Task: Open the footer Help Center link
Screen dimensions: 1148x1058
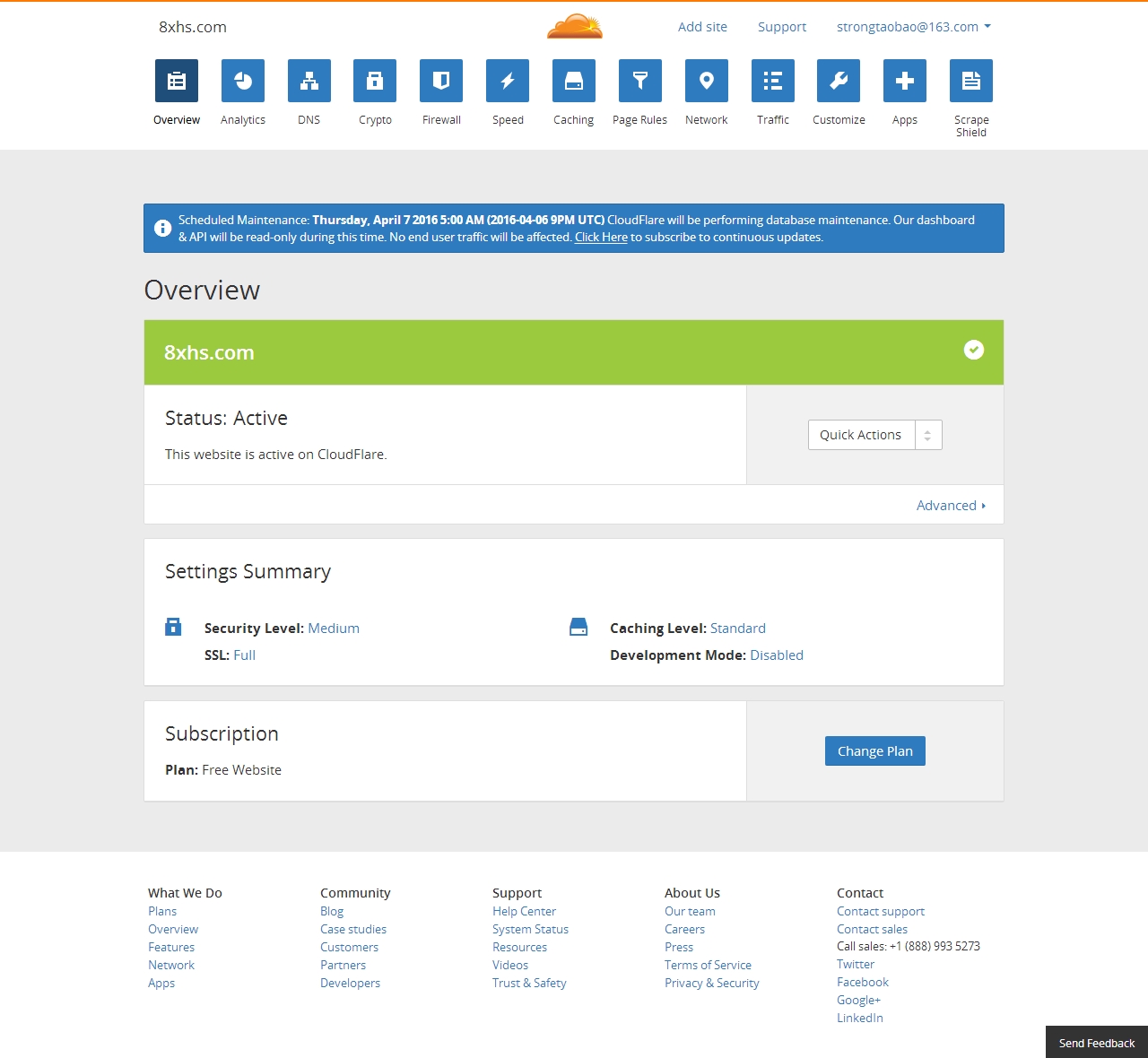Action: tap(525, 911)
